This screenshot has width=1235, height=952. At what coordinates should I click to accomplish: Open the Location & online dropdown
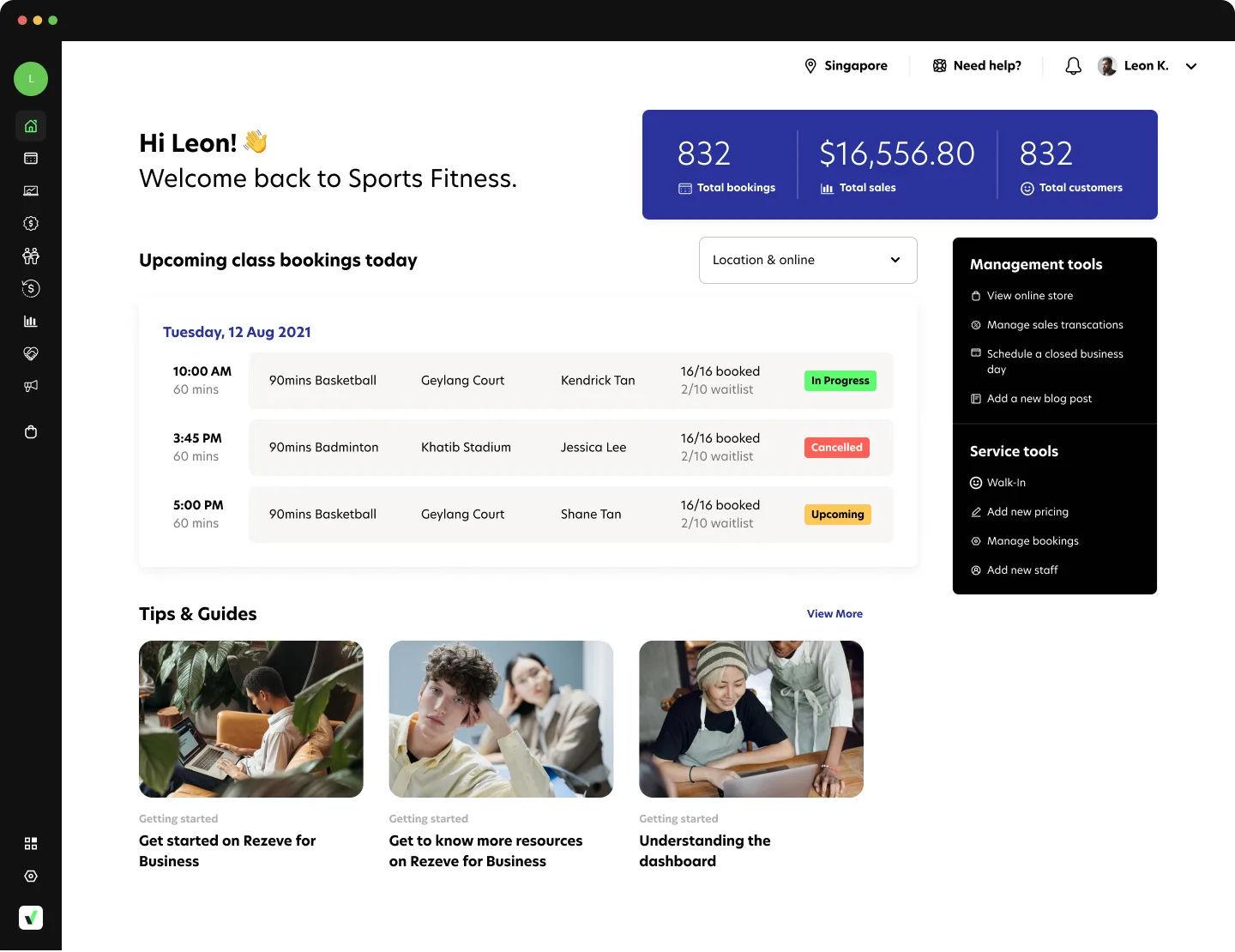807,260
